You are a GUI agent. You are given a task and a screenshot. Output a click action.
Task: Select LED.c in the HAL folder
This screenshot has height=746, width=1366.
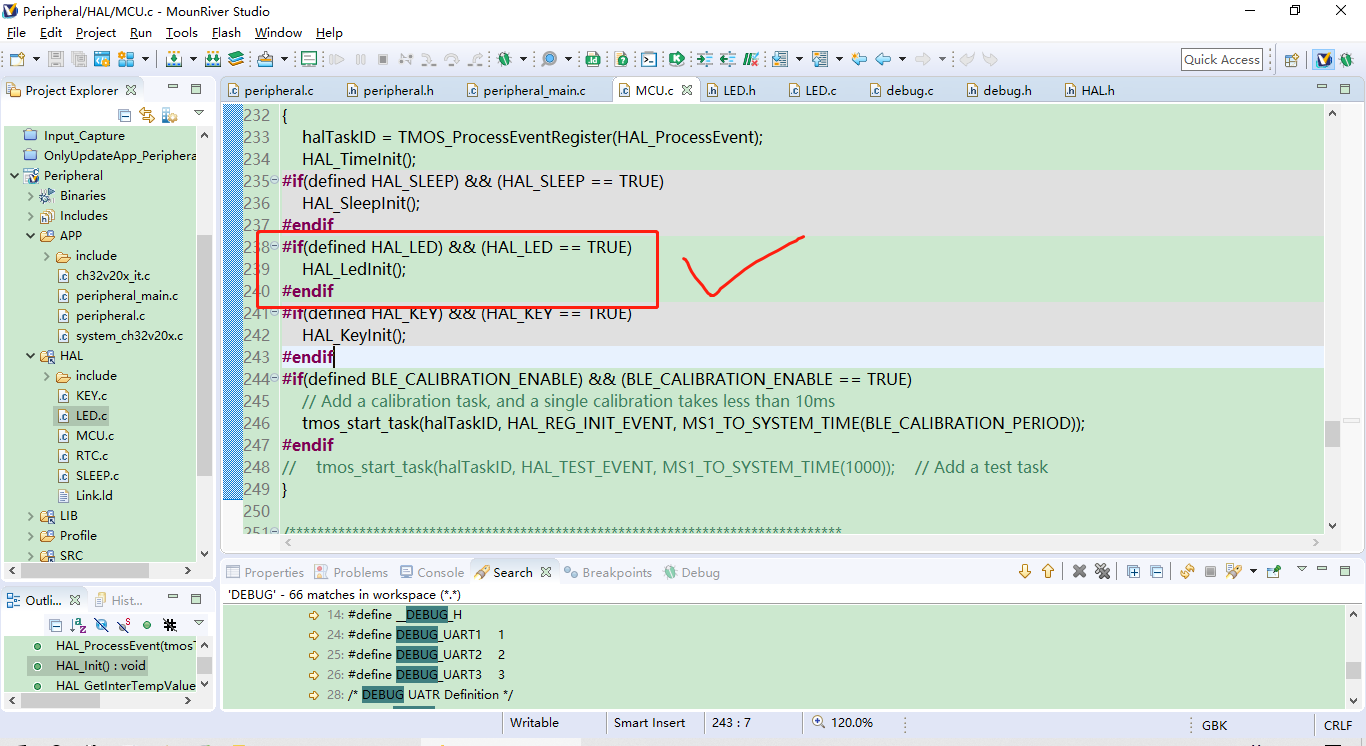(x=91, y=416)
